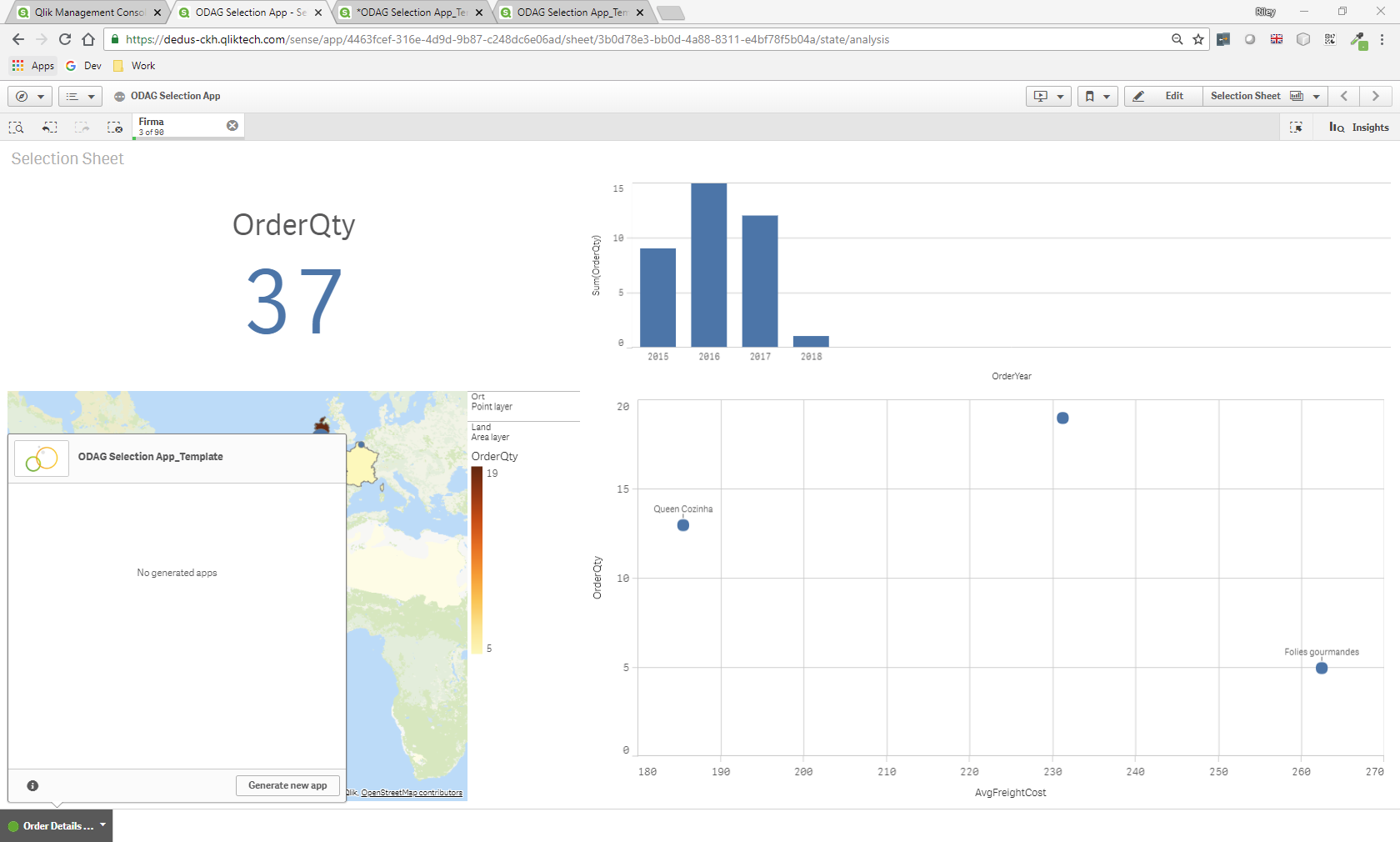Click the Selection Sheet title
Screen dimensions: 1400x842
[x=67, y=158]
